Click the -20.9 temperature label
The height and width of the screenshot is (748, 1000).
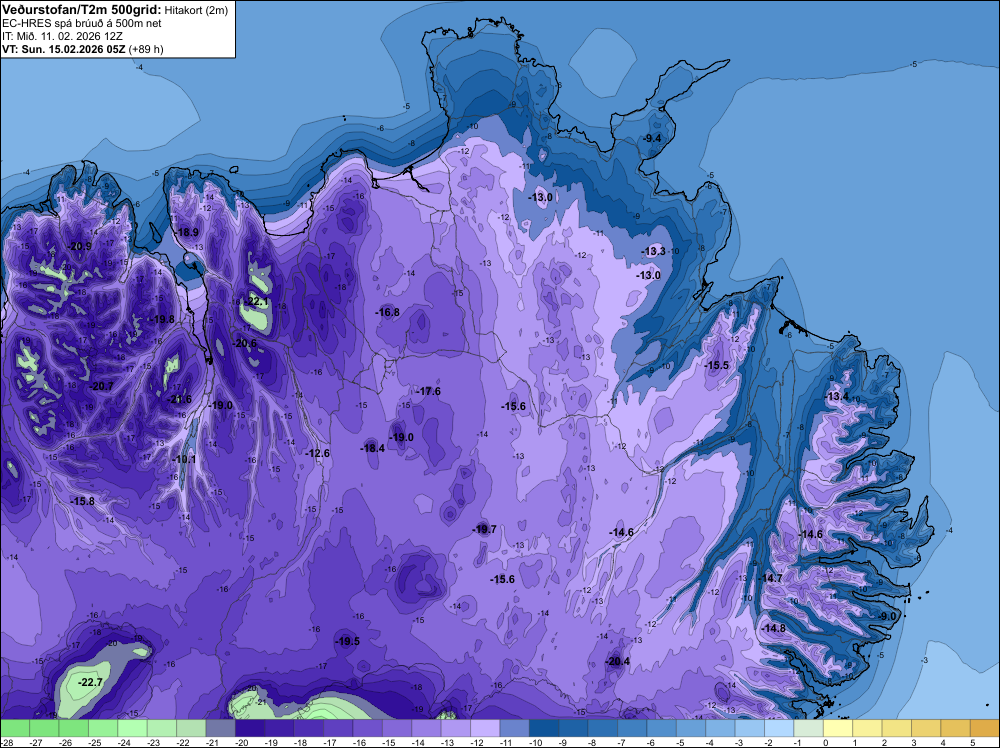(80, 246)
